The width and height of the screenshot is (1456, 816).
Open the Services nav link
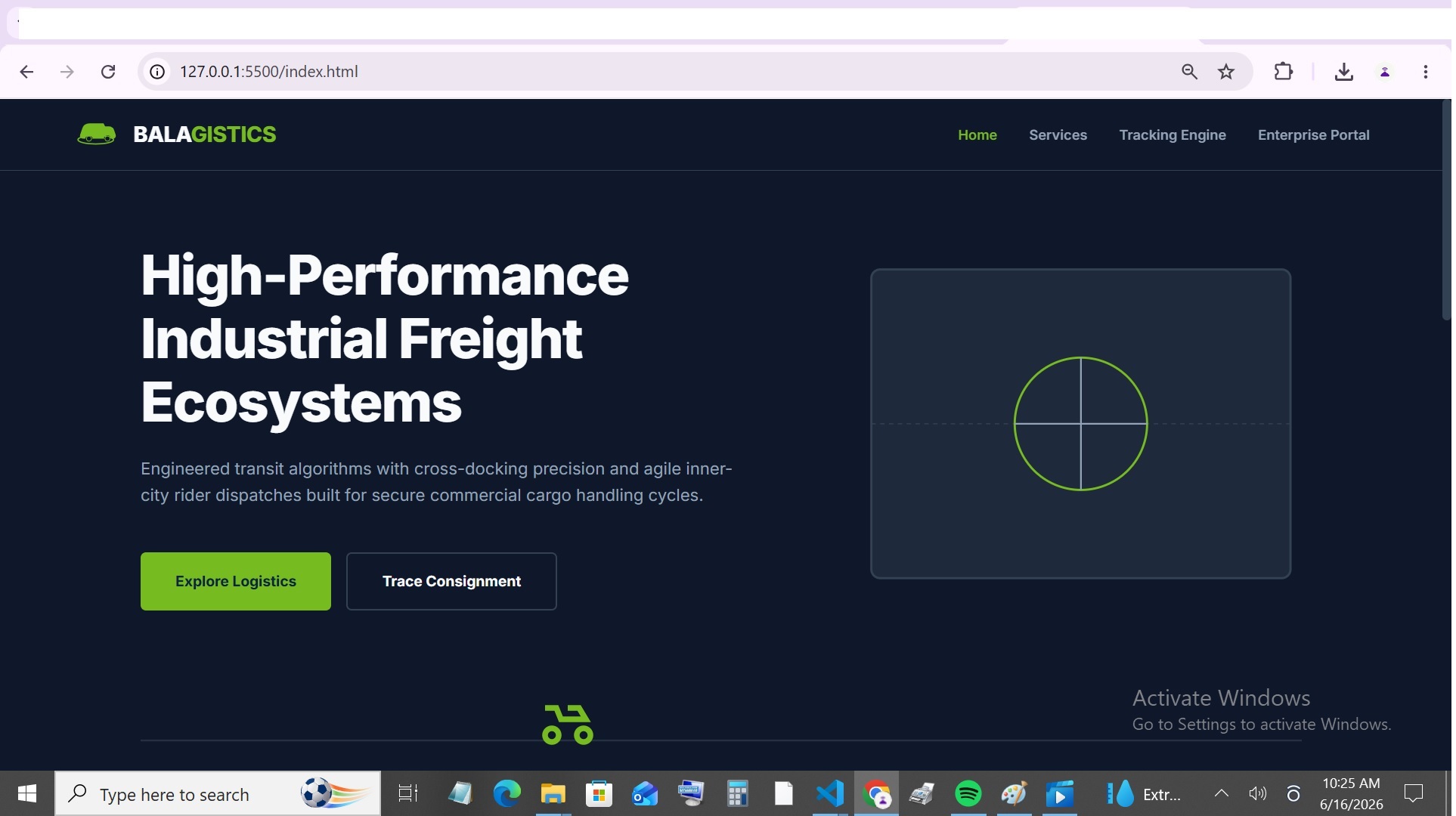1058,135
